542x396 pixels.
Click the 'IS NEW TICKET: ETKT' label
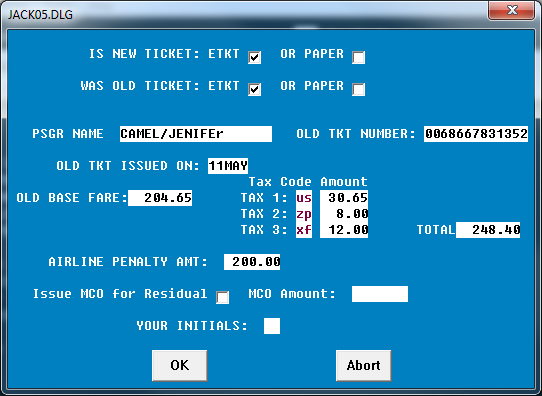[164, 54]
